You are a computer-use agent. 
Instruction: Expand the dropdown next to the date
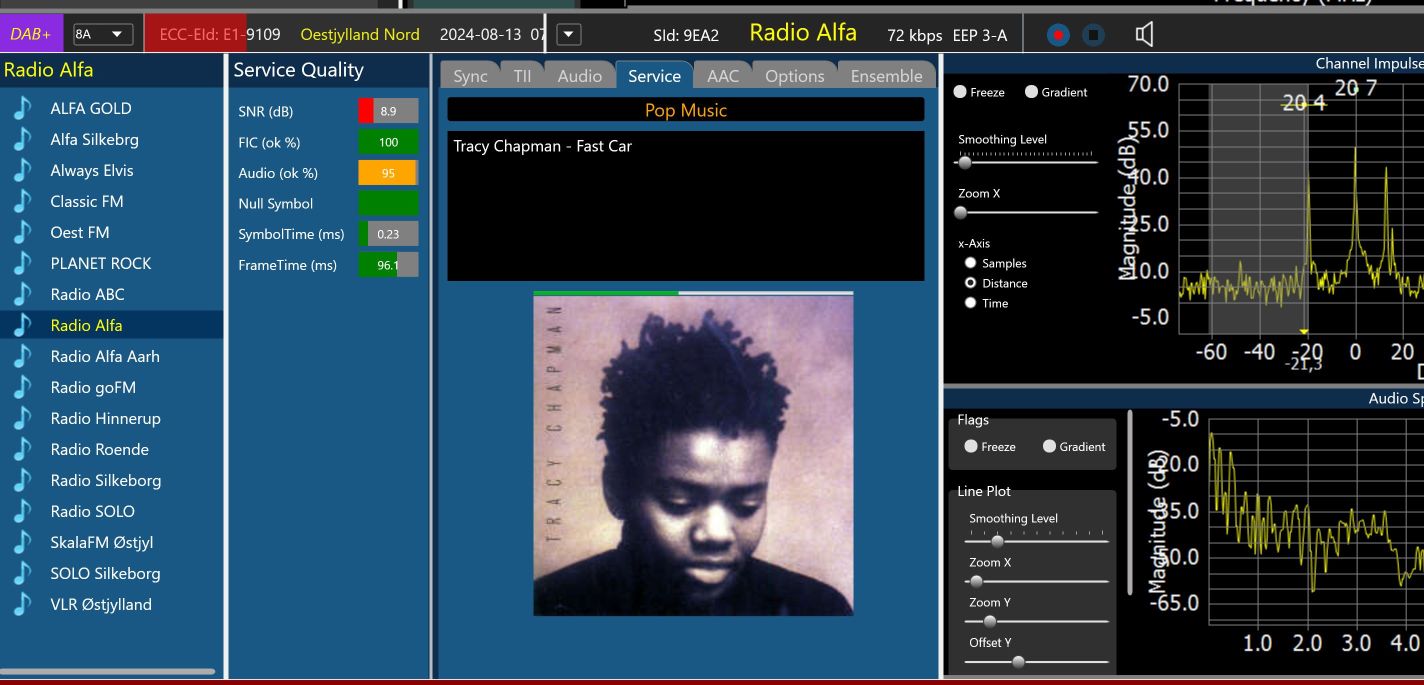pyautogui.click(x=568, y=34)
